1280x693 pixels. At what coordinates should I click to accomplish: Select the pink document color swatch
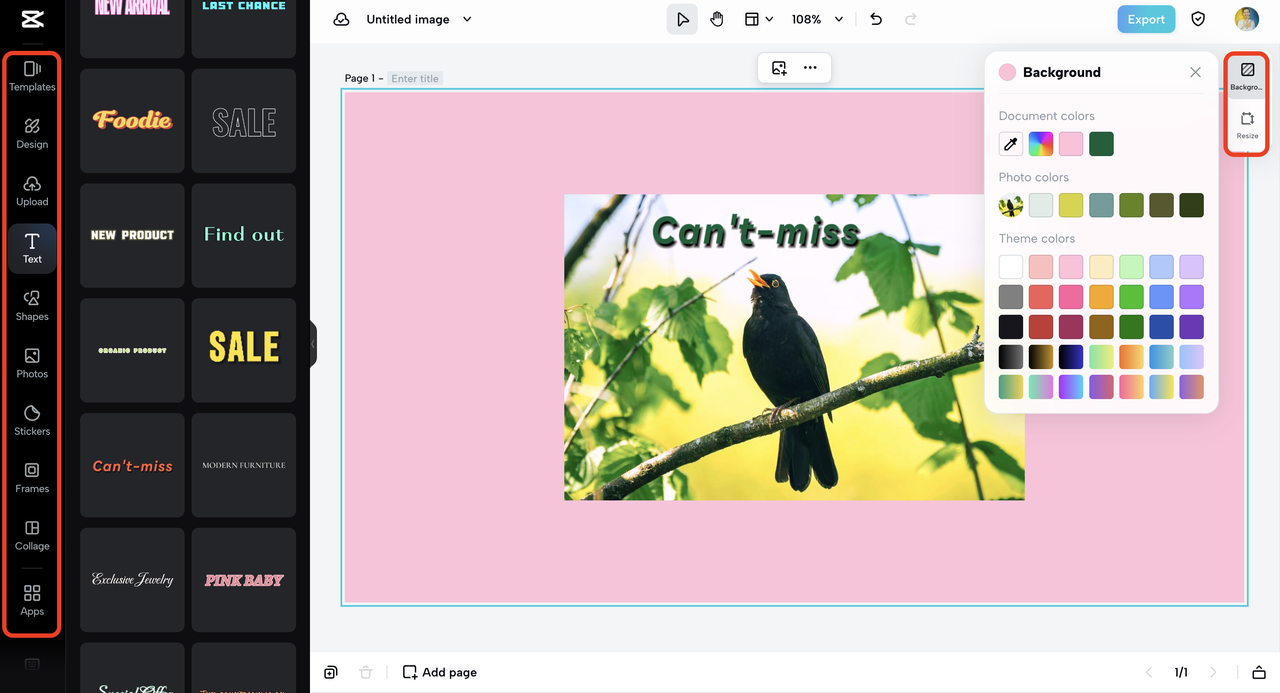click(x=1071, y=144)
